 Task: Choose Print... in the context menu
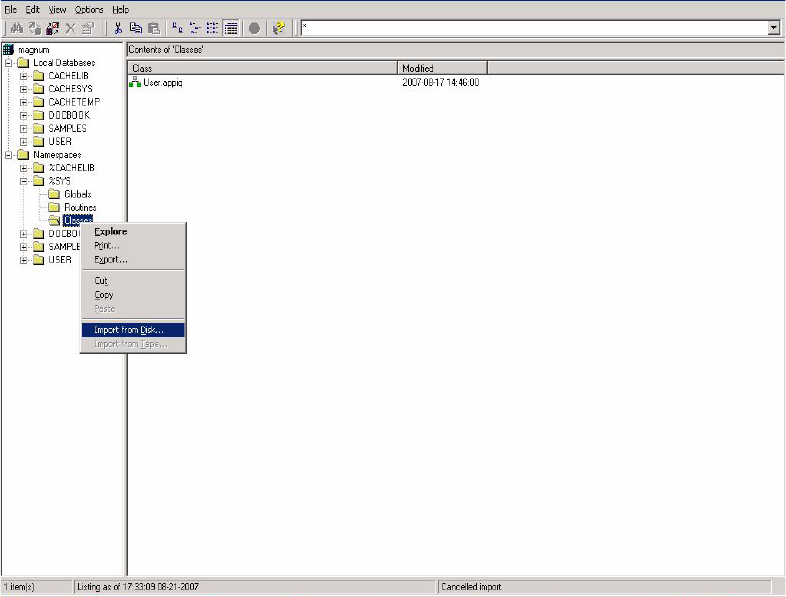click(133, 246)
